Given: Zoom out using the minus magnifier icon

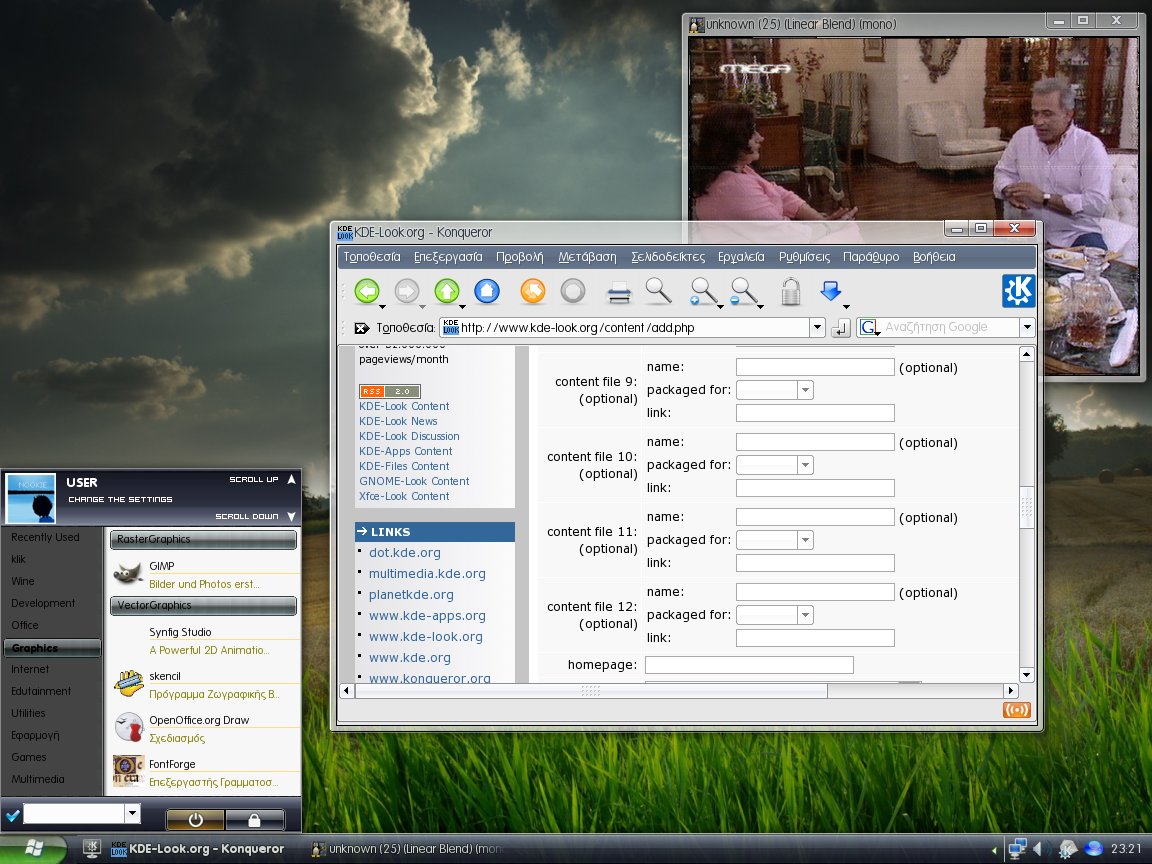Looking at the screenshot, I should point(744,292).
